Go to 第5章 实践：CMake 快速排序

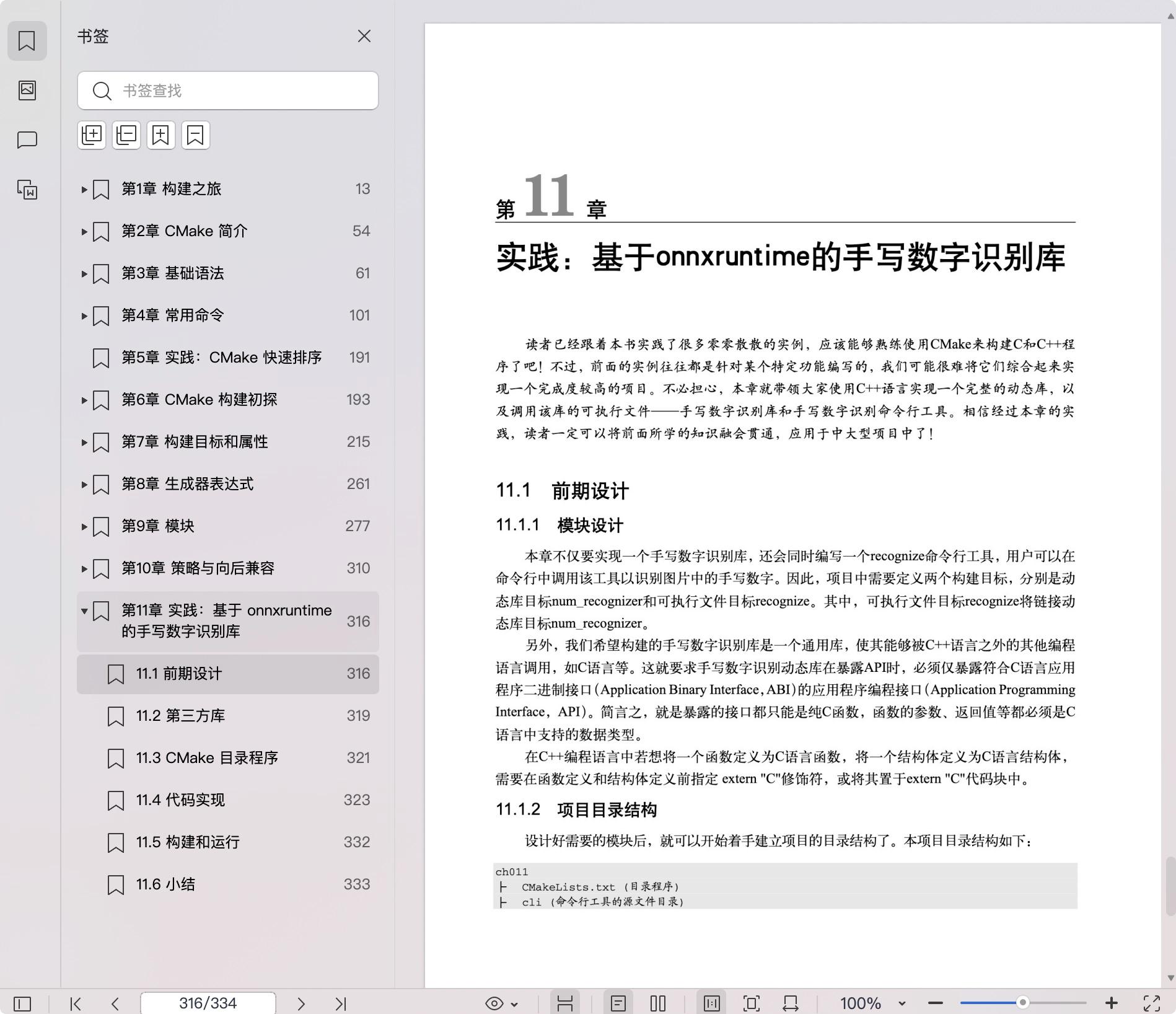tap(228, 358)
